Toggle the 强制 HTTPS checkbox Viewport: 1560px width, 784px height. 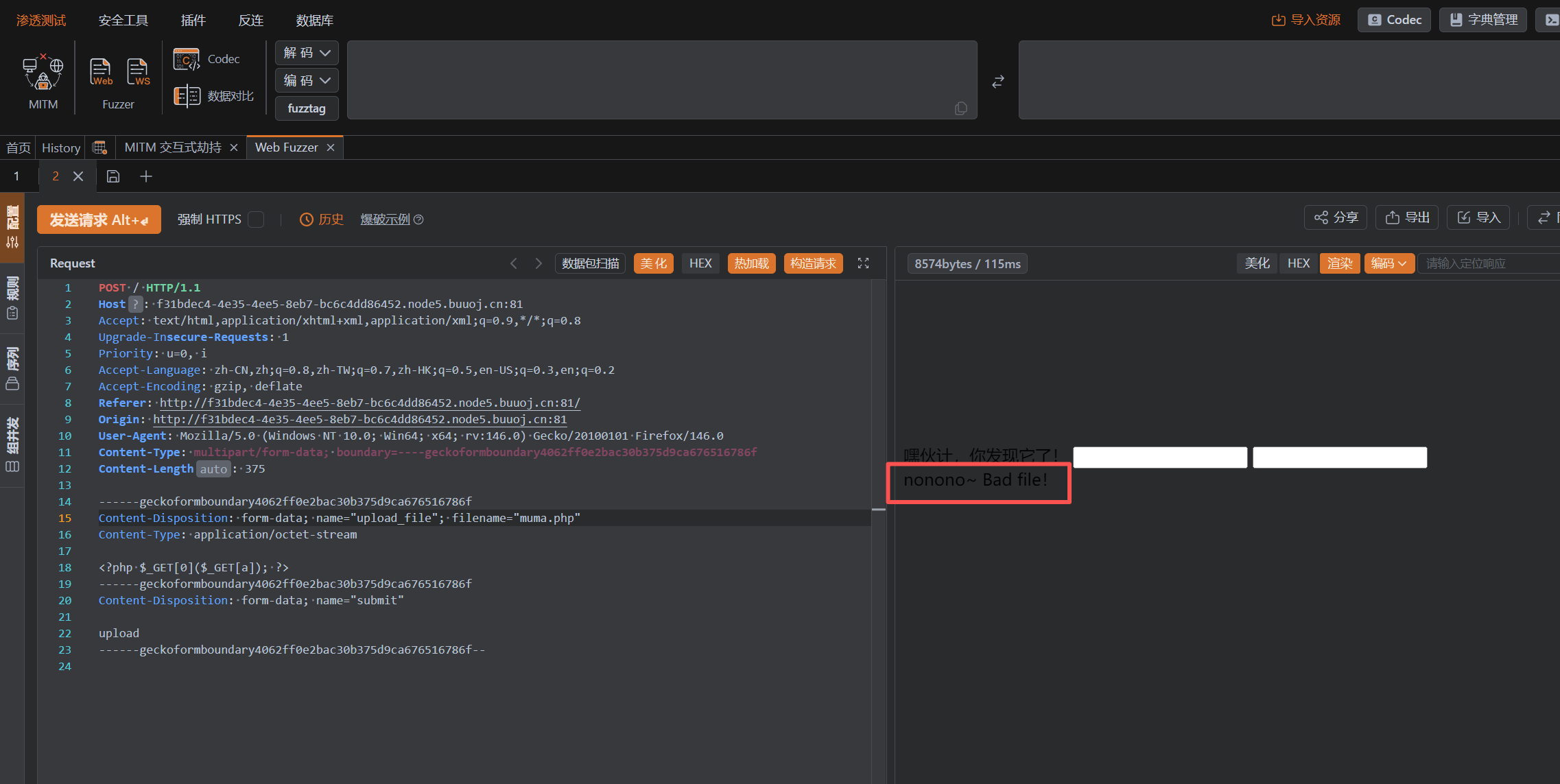coord(256,219)
